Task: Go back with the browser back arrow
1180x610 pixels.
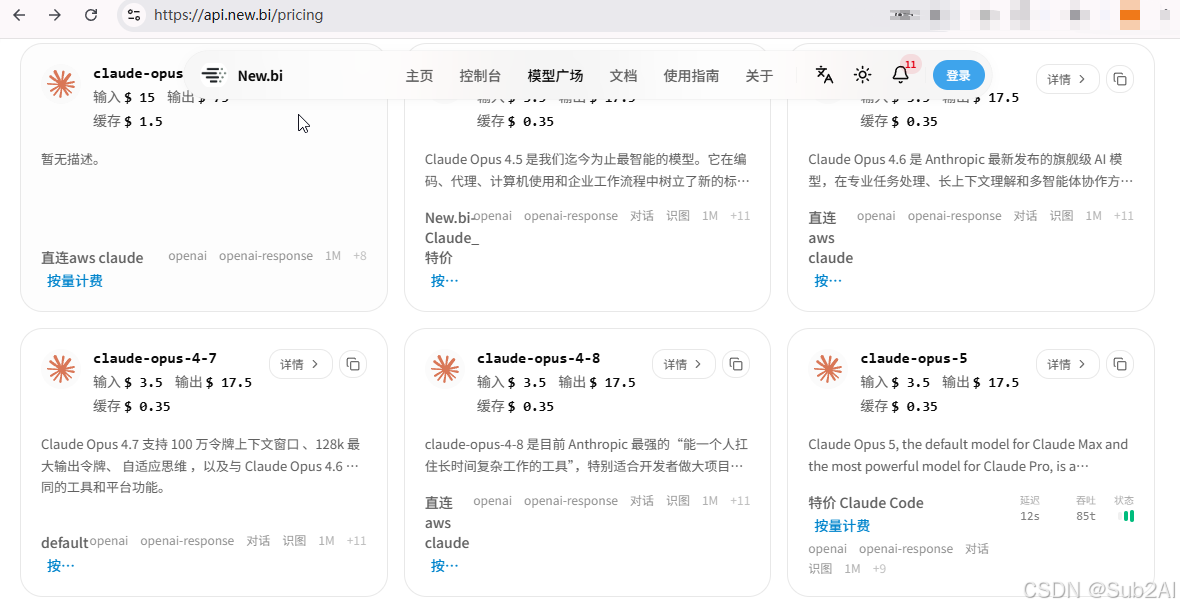Action: coord(20,15)
